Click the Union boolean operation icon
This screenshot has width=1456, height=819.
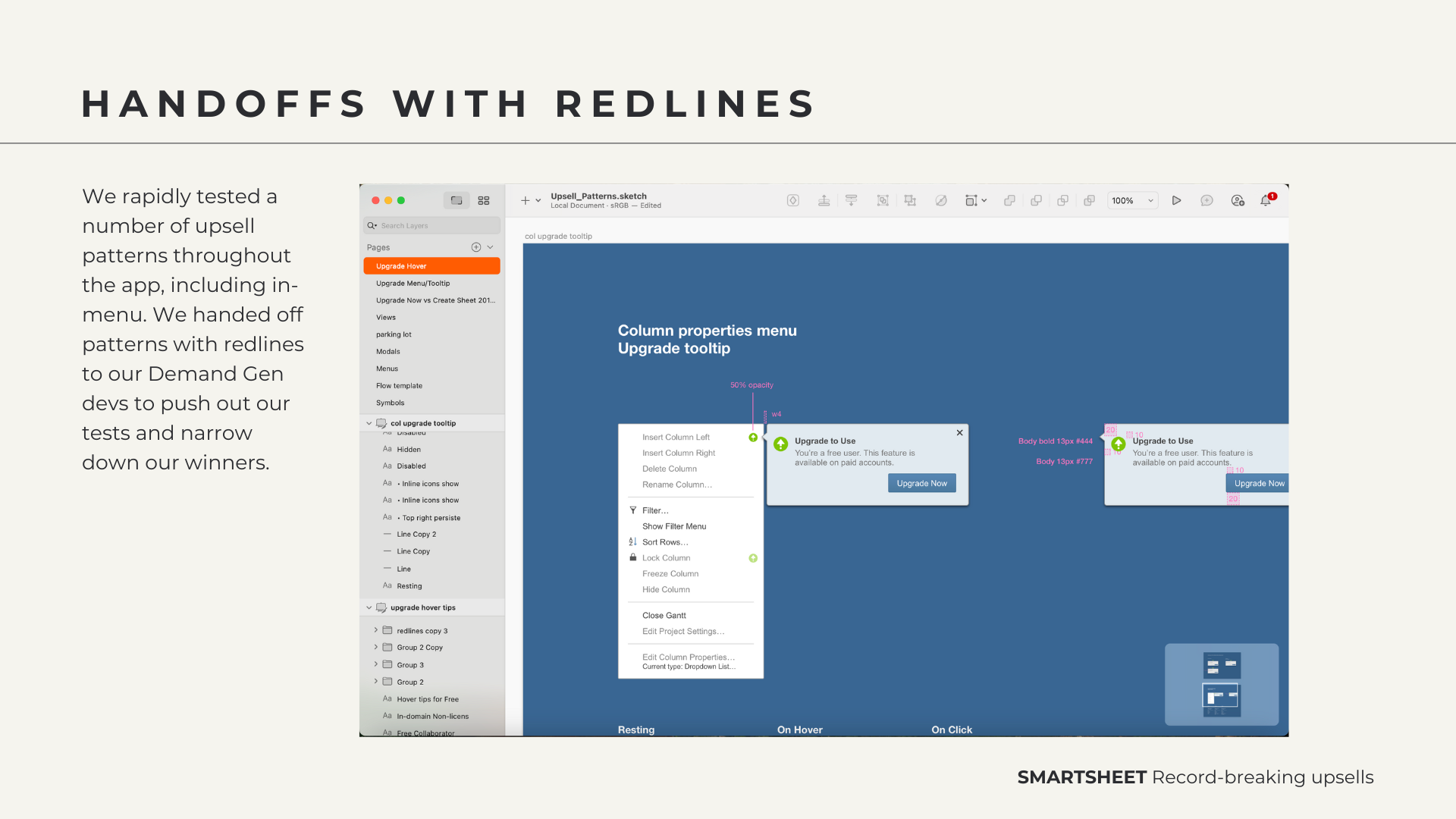(x=1009, y=200)
